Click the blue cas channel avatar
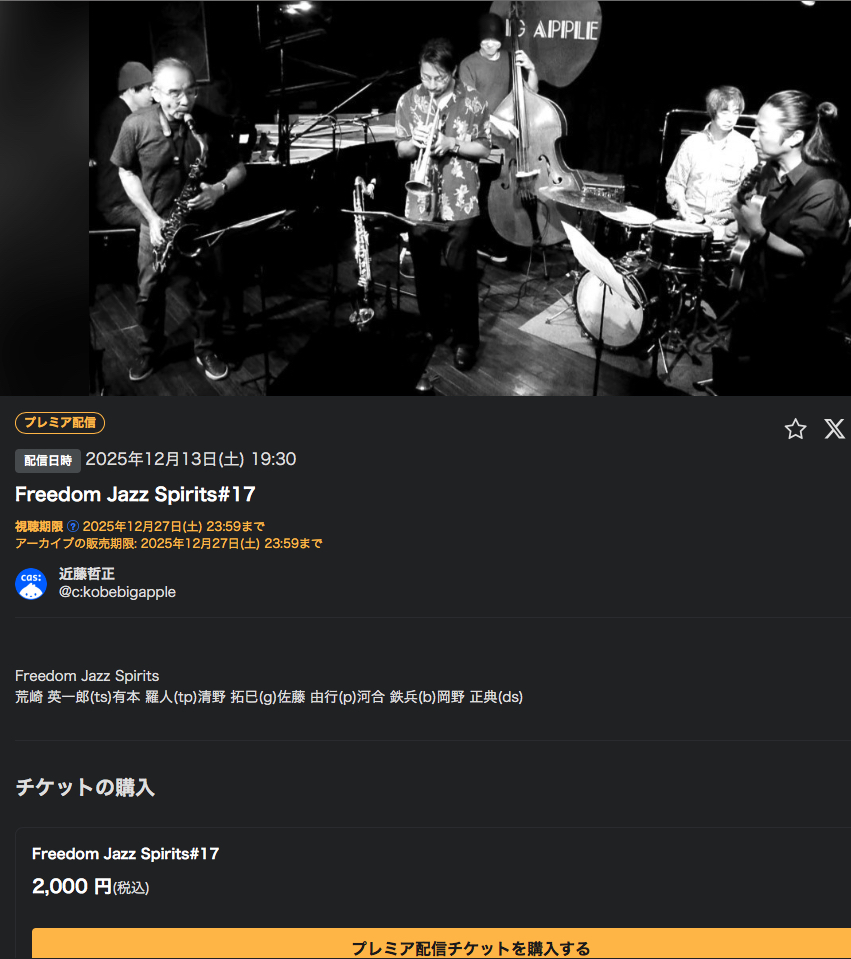This screenshot has height=959, width=851. (31, 583)
